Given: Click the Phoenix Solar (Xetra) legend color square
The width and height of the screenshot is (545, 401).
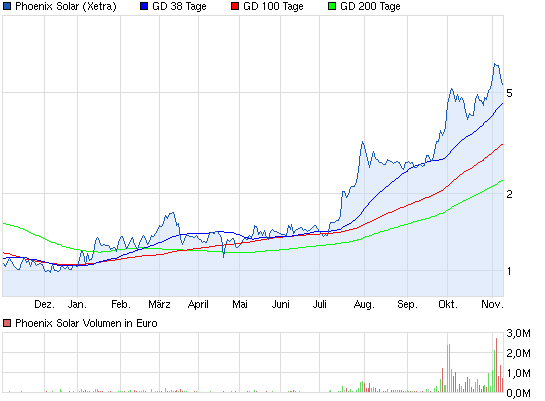Looking at the screenshot, I should pyautogui.click(x=7, y=6).
